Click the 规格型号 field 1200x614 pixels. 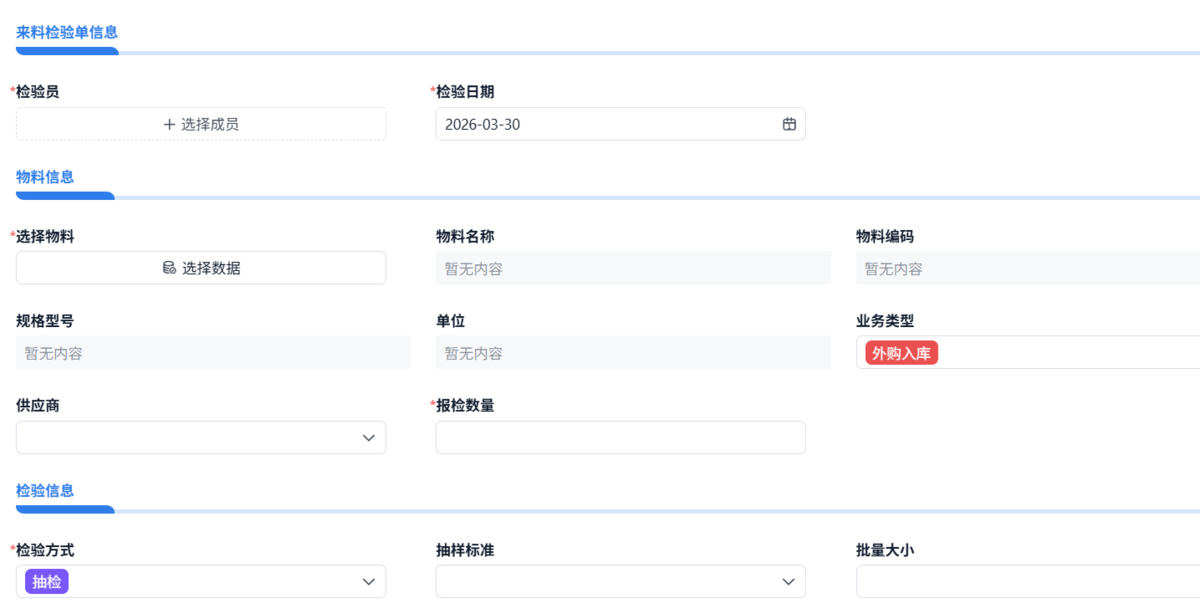point(213,353)
